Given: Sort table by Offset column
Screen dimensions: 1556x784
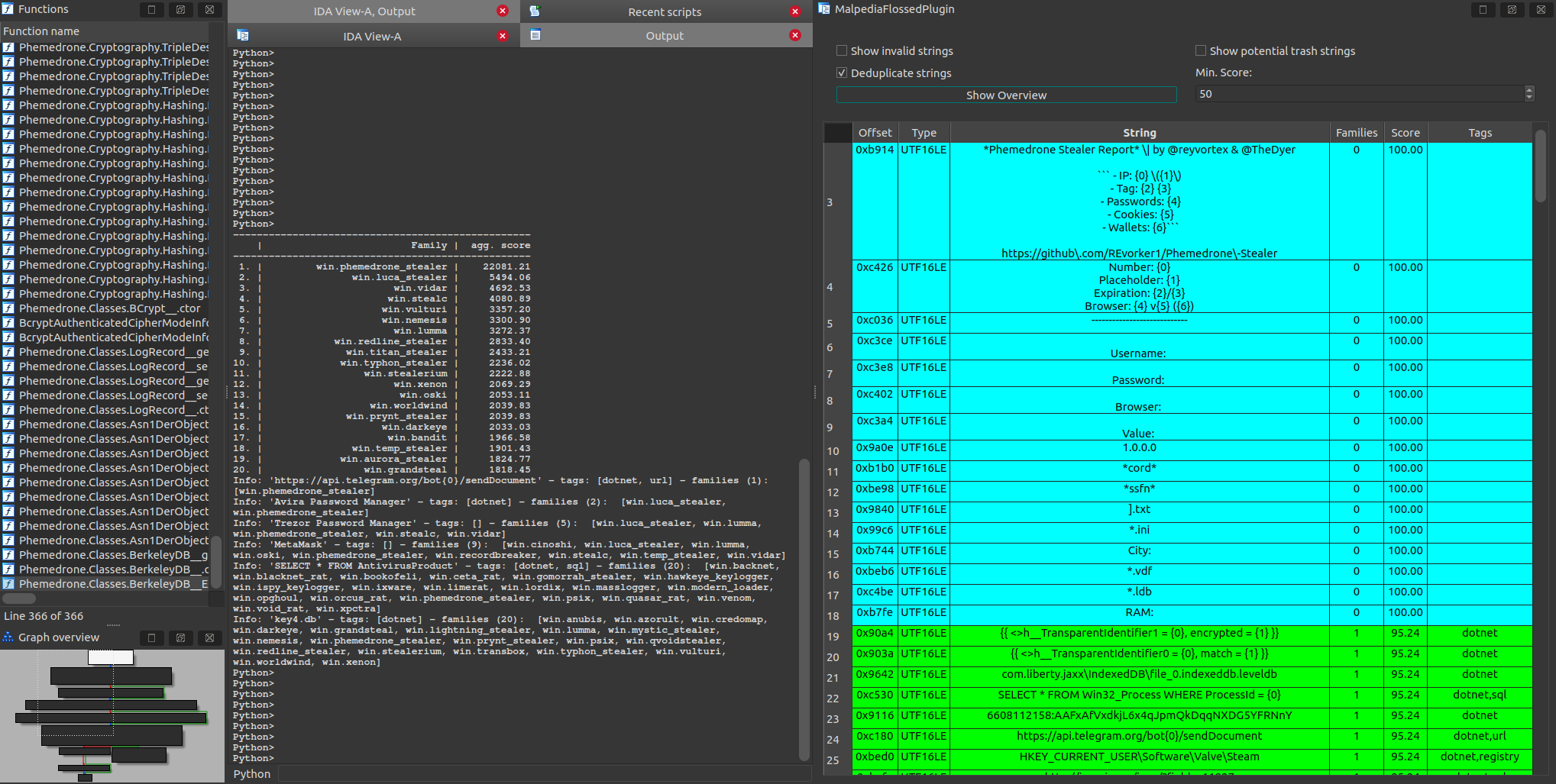Looking at the screenshot, I should tap(875, 133).
